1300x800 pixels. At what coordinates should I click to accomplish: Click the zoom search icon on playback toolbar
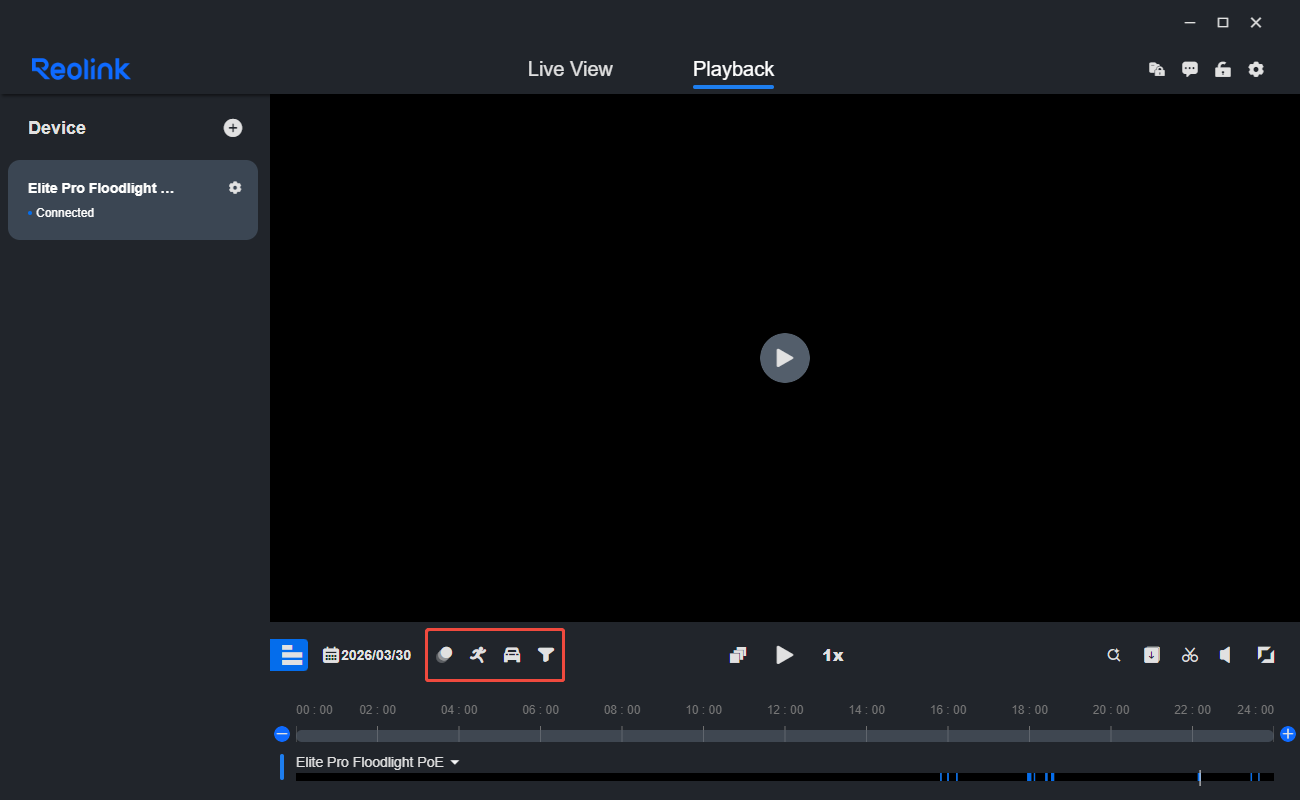click(1113, 655)
